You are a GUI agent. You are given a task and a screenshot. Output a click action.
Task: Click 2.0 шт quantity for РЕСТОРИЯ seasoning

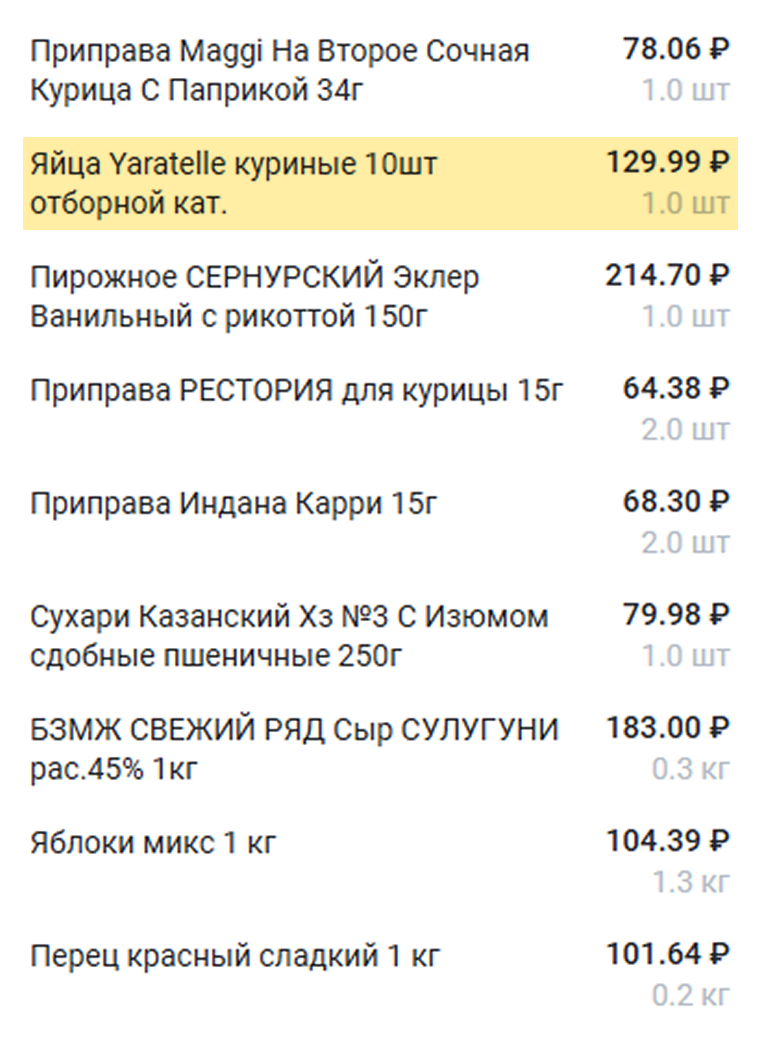tap(685, 429)
